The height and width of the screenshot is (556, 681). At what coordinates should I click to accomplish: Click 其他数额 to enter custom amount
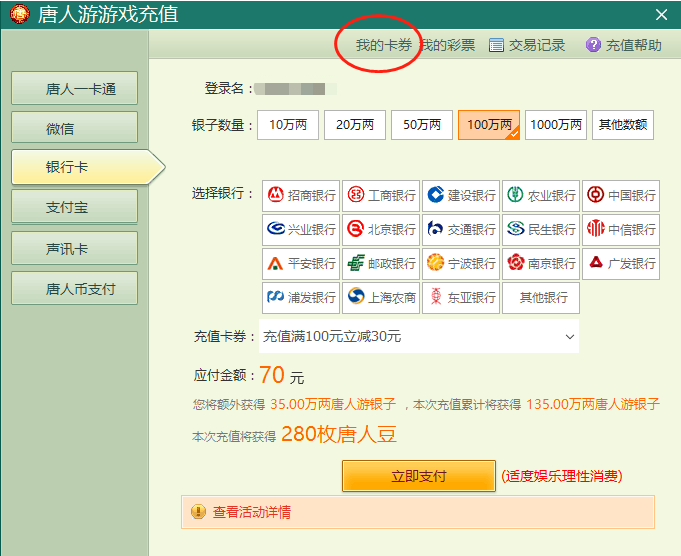click(622, 125)
